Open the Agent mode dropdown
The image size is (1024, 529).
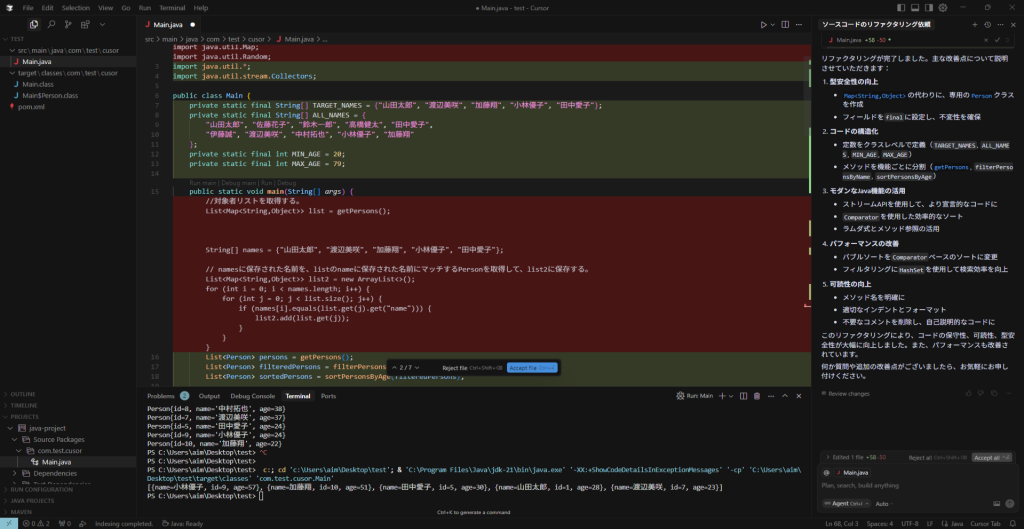point(846,504)
